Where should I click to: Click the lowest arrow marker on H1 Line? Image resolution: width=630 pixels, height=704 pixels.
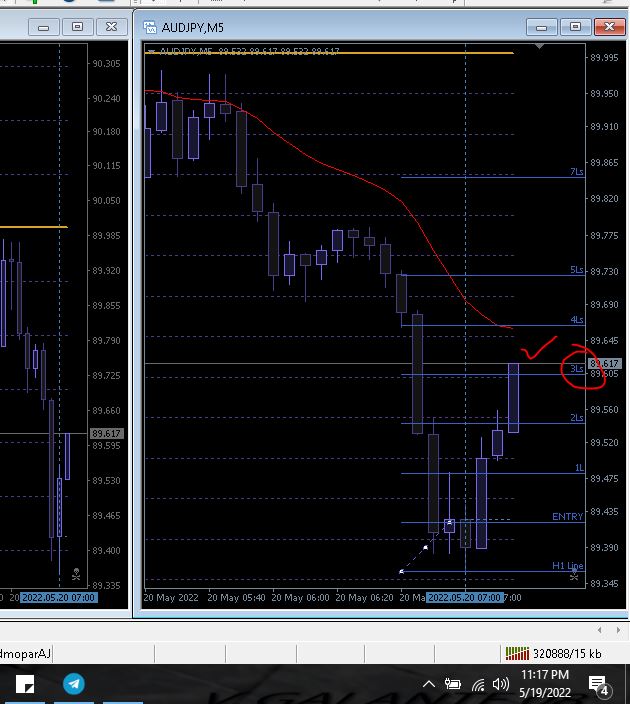[401, 572]
